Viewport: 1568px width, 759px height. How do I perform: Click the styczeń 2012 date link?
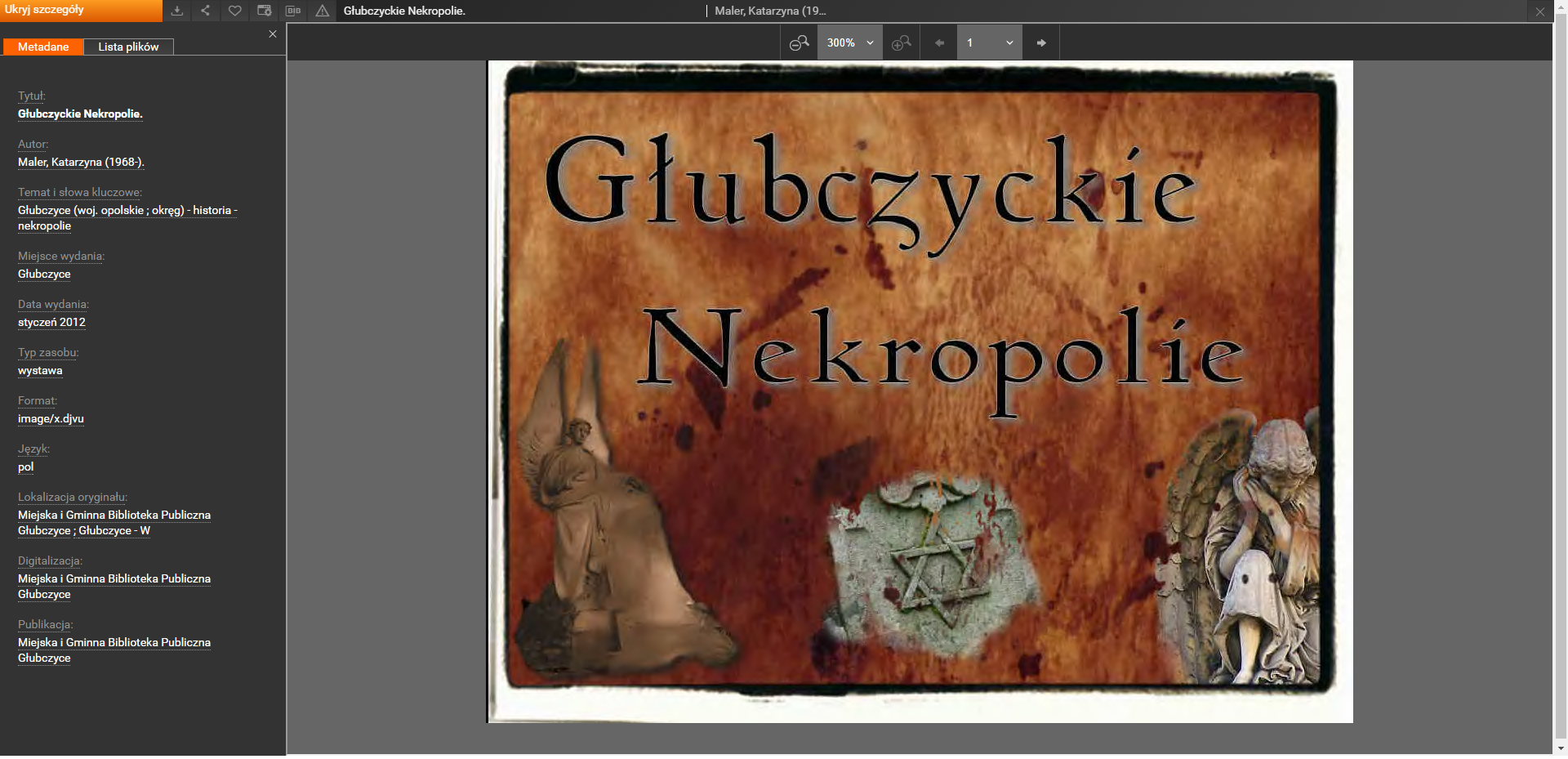[51, 322]
